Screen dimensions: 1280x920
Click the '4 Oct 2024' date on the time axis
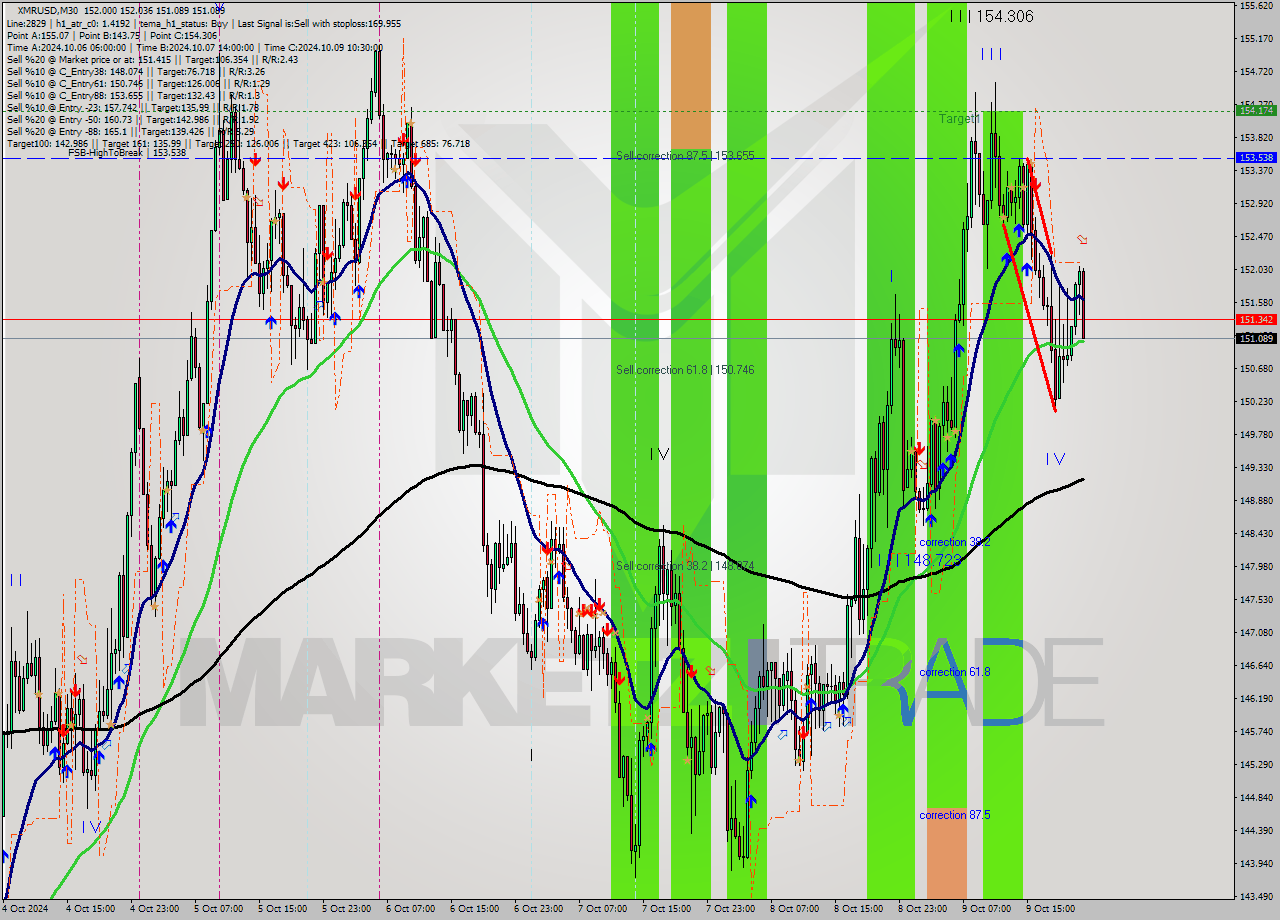[25, 909]
